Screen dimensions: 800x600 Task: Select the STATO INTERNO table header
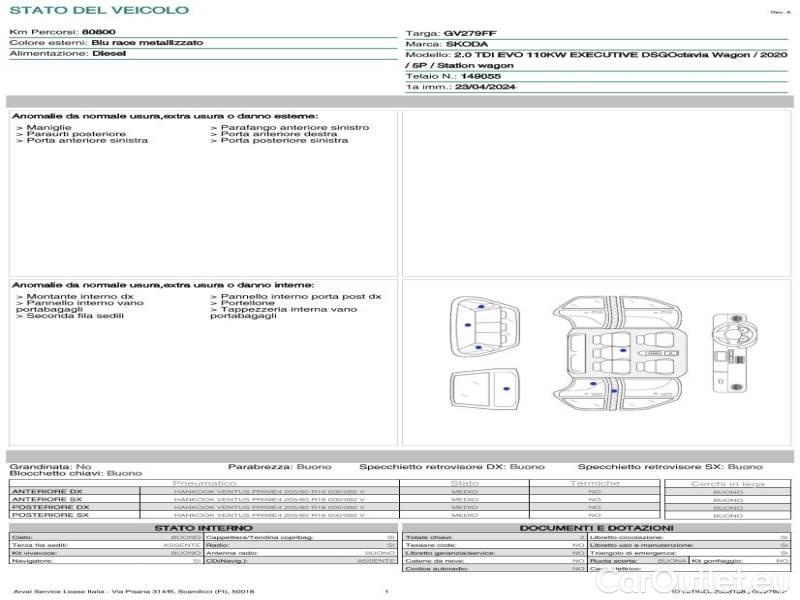pyautogui.click(x=203, y=528)
